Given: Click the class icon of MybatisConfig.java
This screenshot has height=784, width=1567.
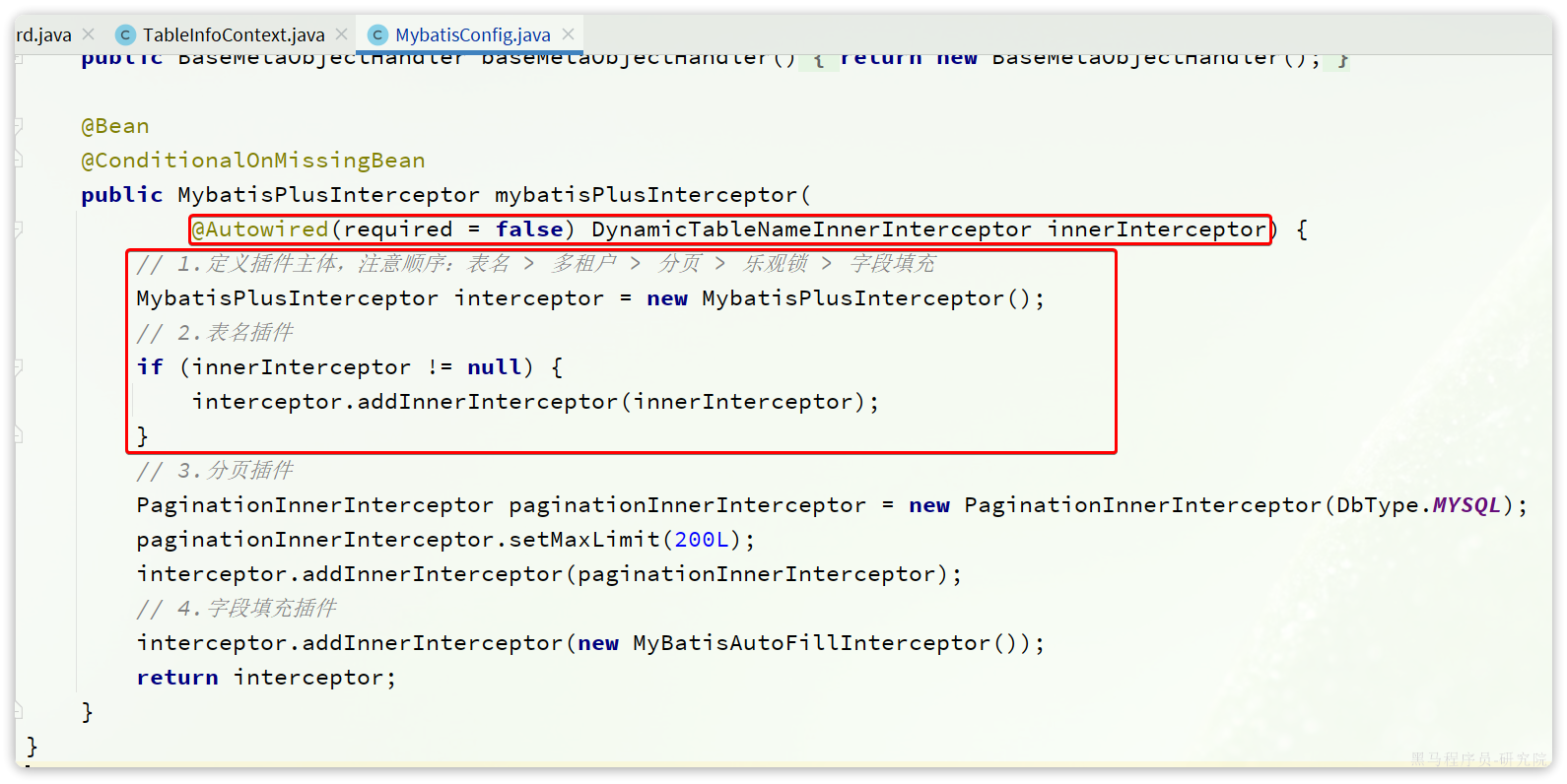Looking at the screenshot, I should point(377,34).
